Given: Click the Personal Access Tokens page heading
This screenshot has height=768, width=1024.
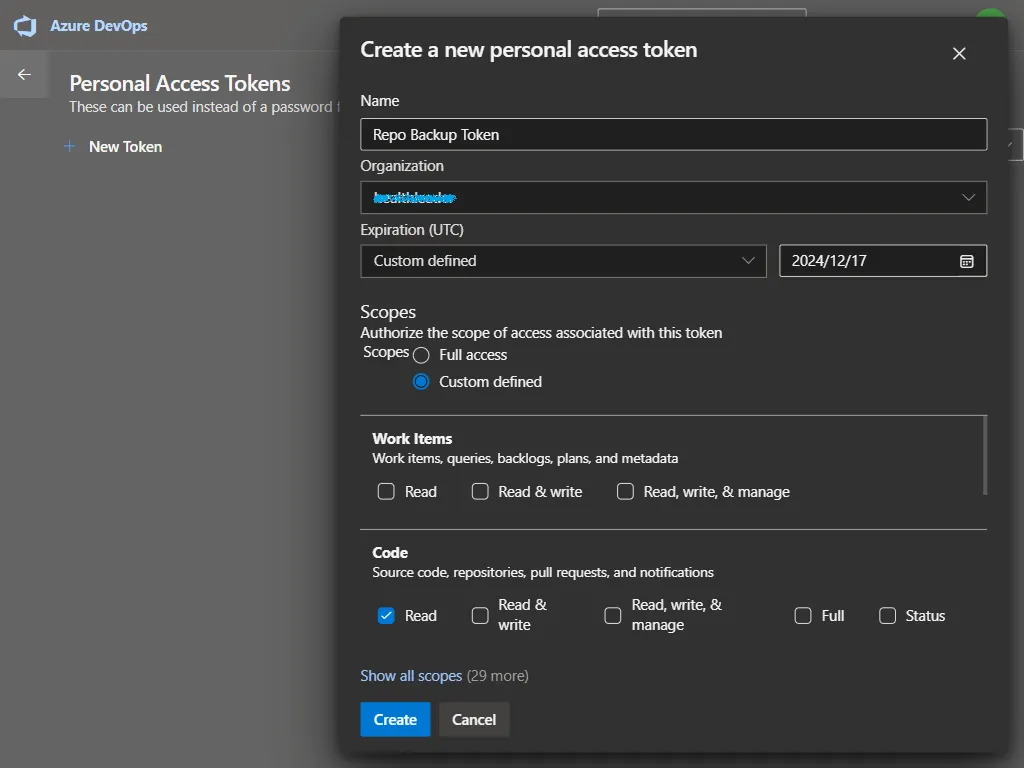Looking at the screenshot, I should pyautogui.click(x=180, y=84).
